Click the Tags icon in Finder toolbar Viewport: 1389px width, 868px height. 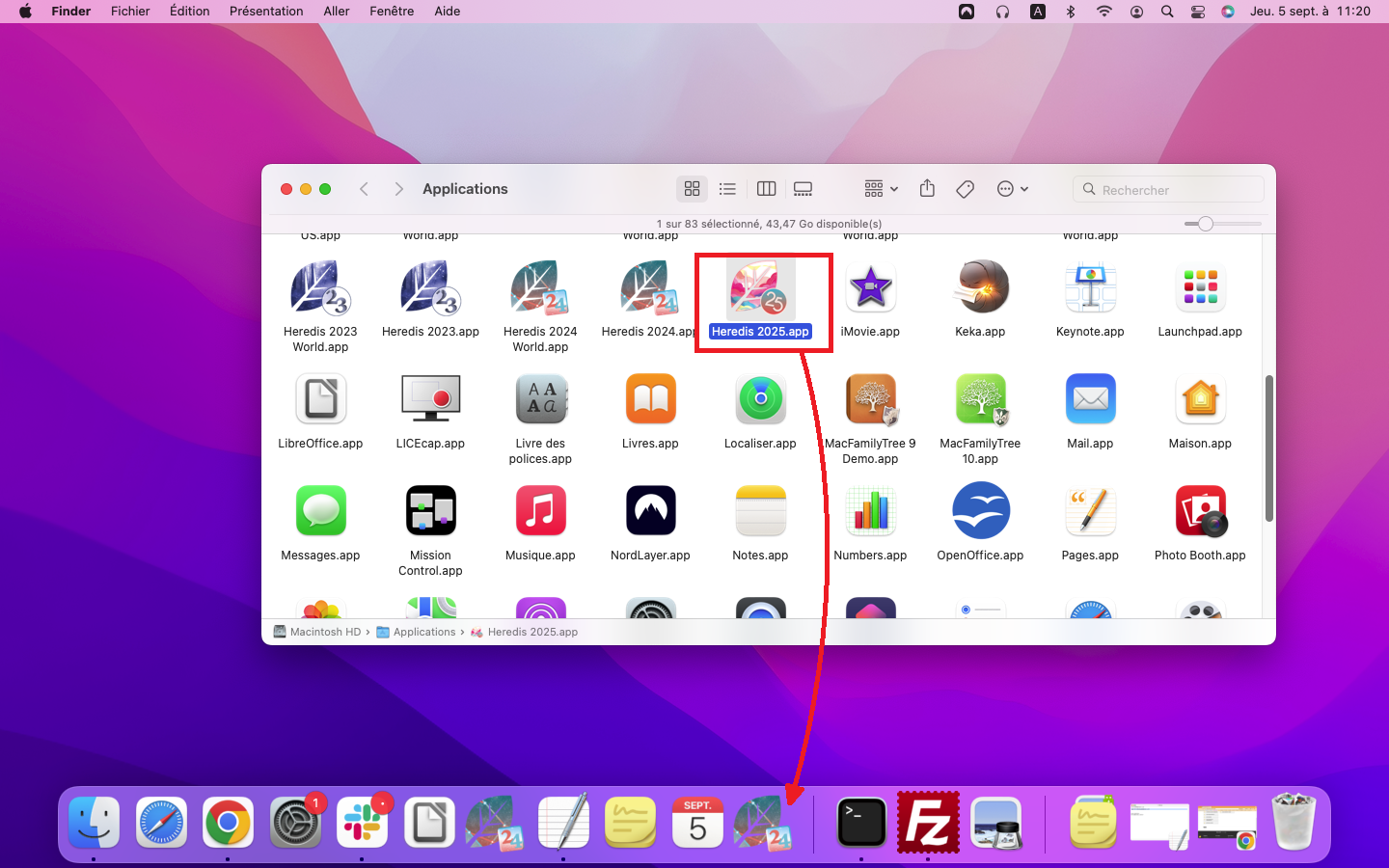(x=965, y=189)
